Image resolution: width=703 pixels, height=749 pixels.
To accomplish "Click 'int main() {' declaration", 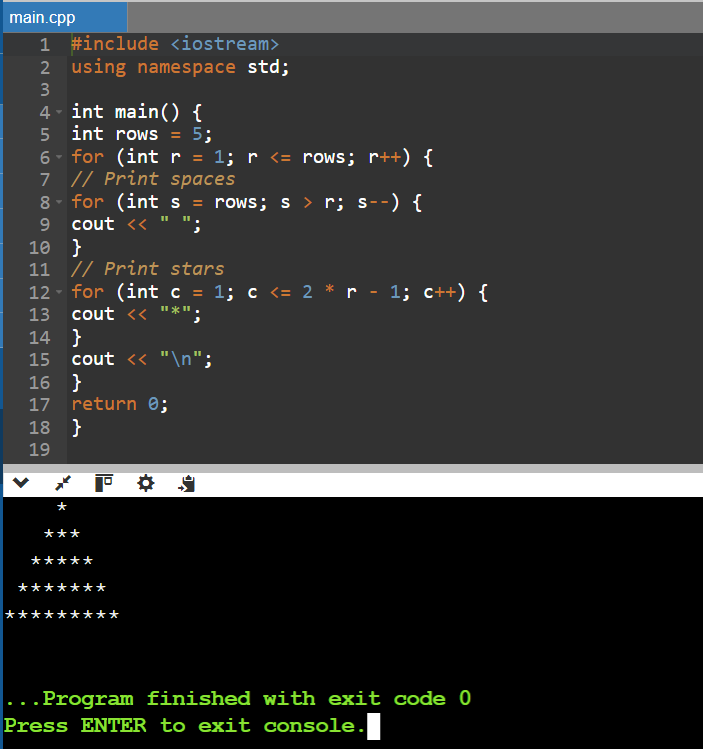I will [x=137, y=112].
